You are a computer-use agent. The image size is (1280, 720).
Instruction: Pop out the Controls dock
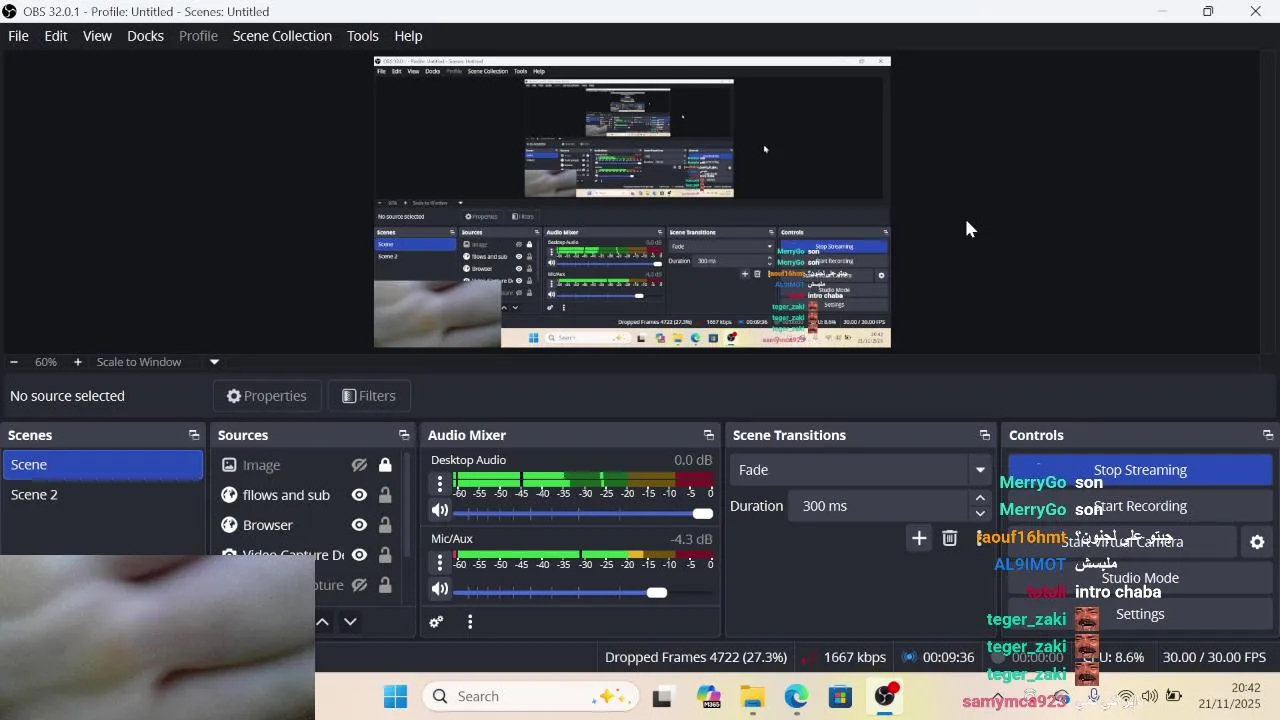(1268, 435)
